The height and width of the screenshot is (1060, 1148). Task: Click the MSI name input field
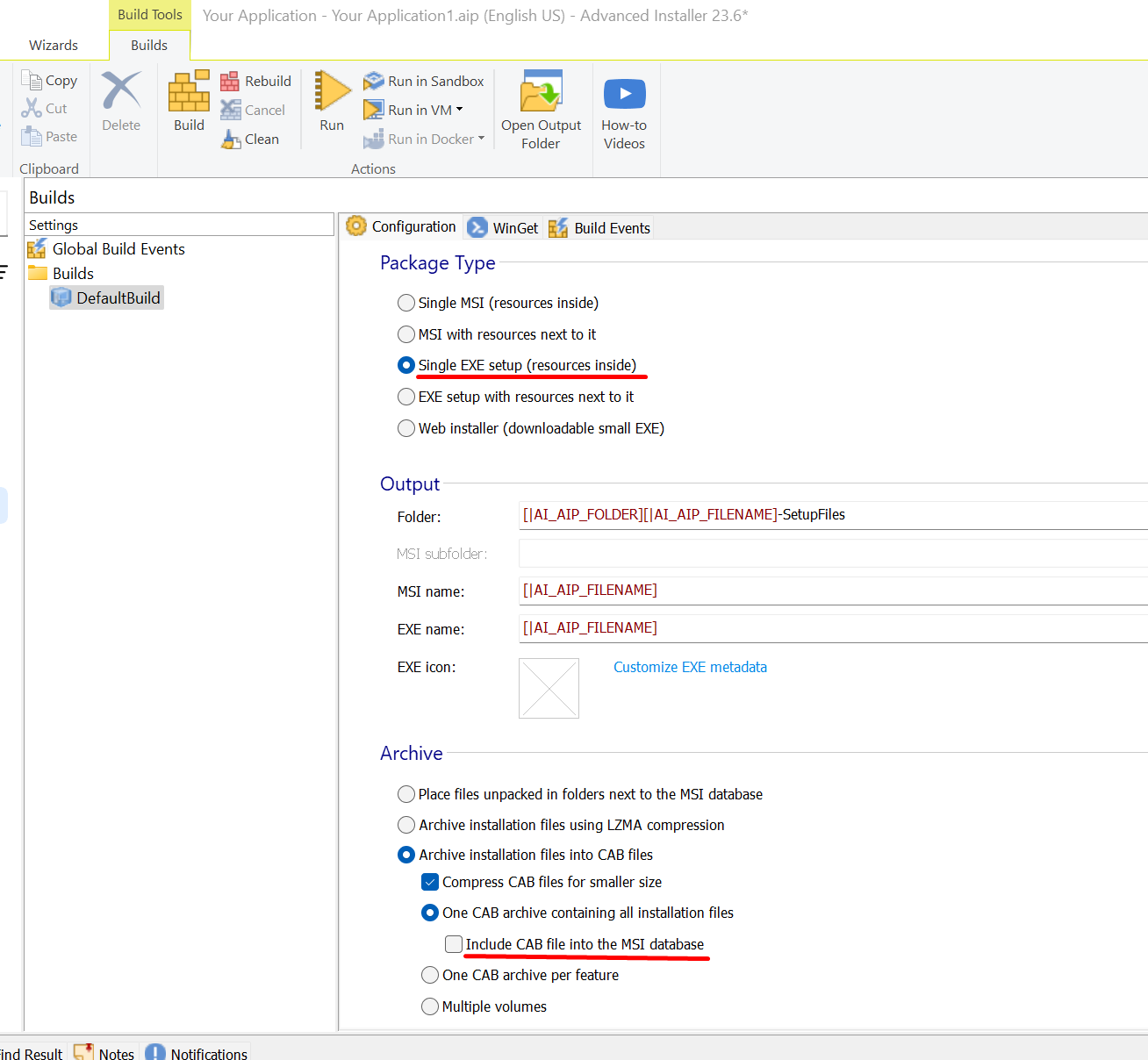click(833, 591)
